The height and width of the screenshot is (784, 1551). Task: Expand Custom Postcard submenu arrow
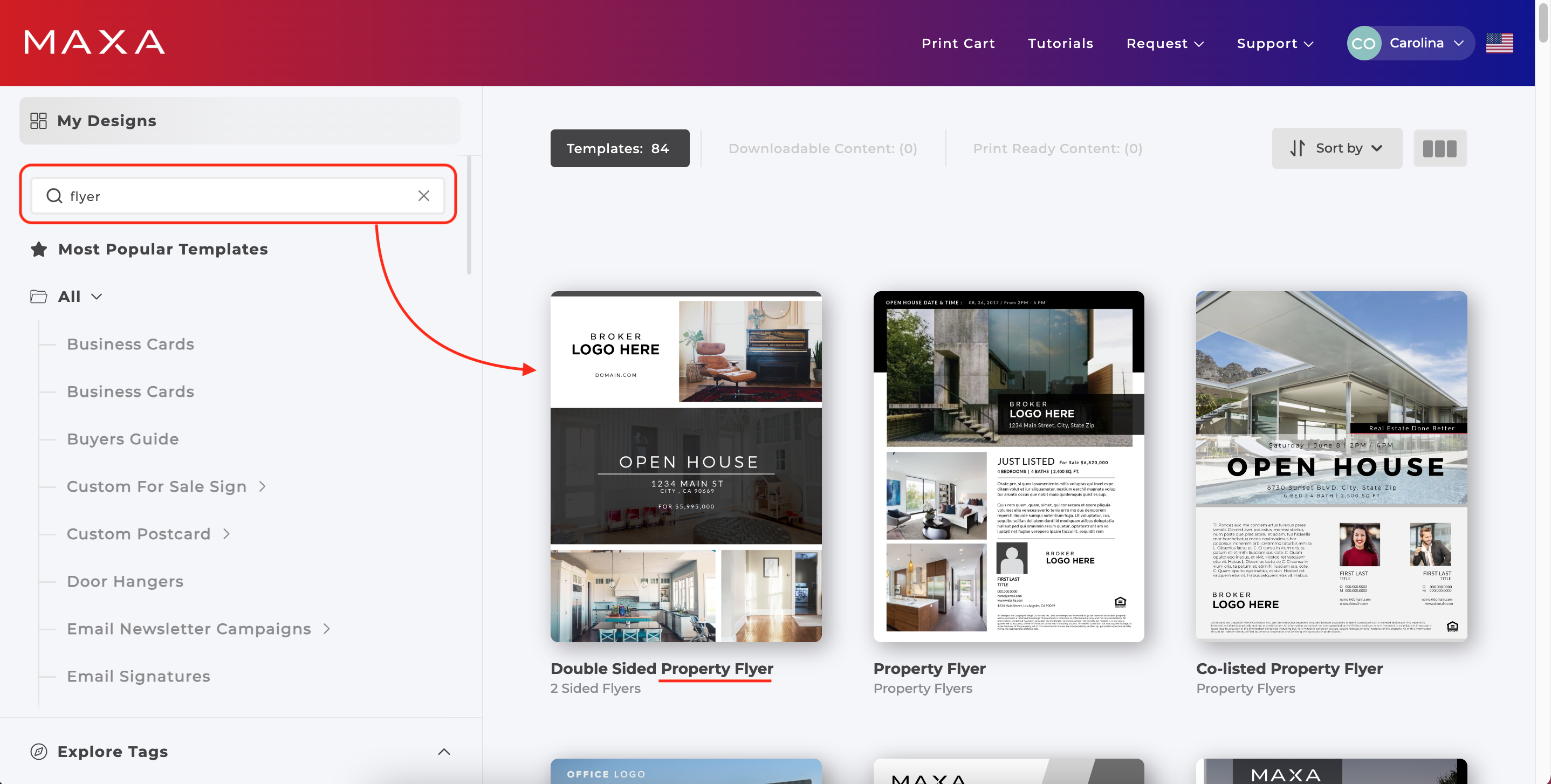pos(227,533)
